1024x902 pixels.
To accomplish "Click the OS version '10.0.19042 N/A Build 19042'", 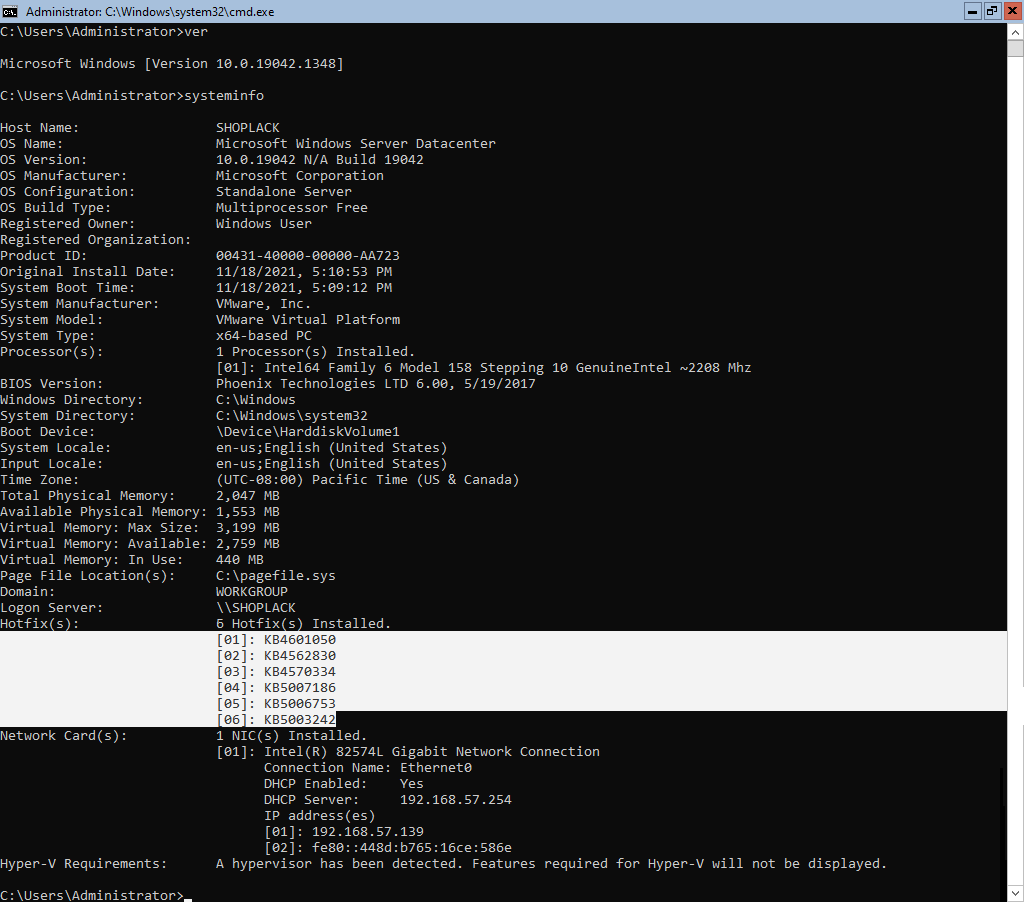I will pyautogui.click(x=320, y=160).
